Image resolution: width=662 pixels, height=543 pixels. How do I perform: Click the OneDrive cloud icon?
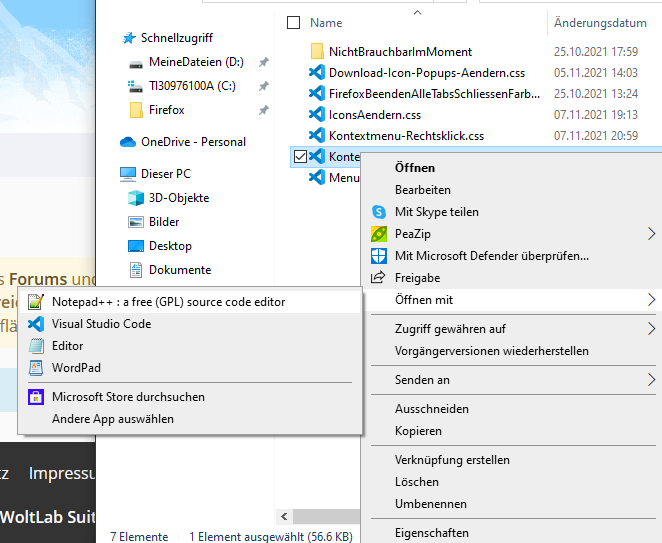coord(128,142)
